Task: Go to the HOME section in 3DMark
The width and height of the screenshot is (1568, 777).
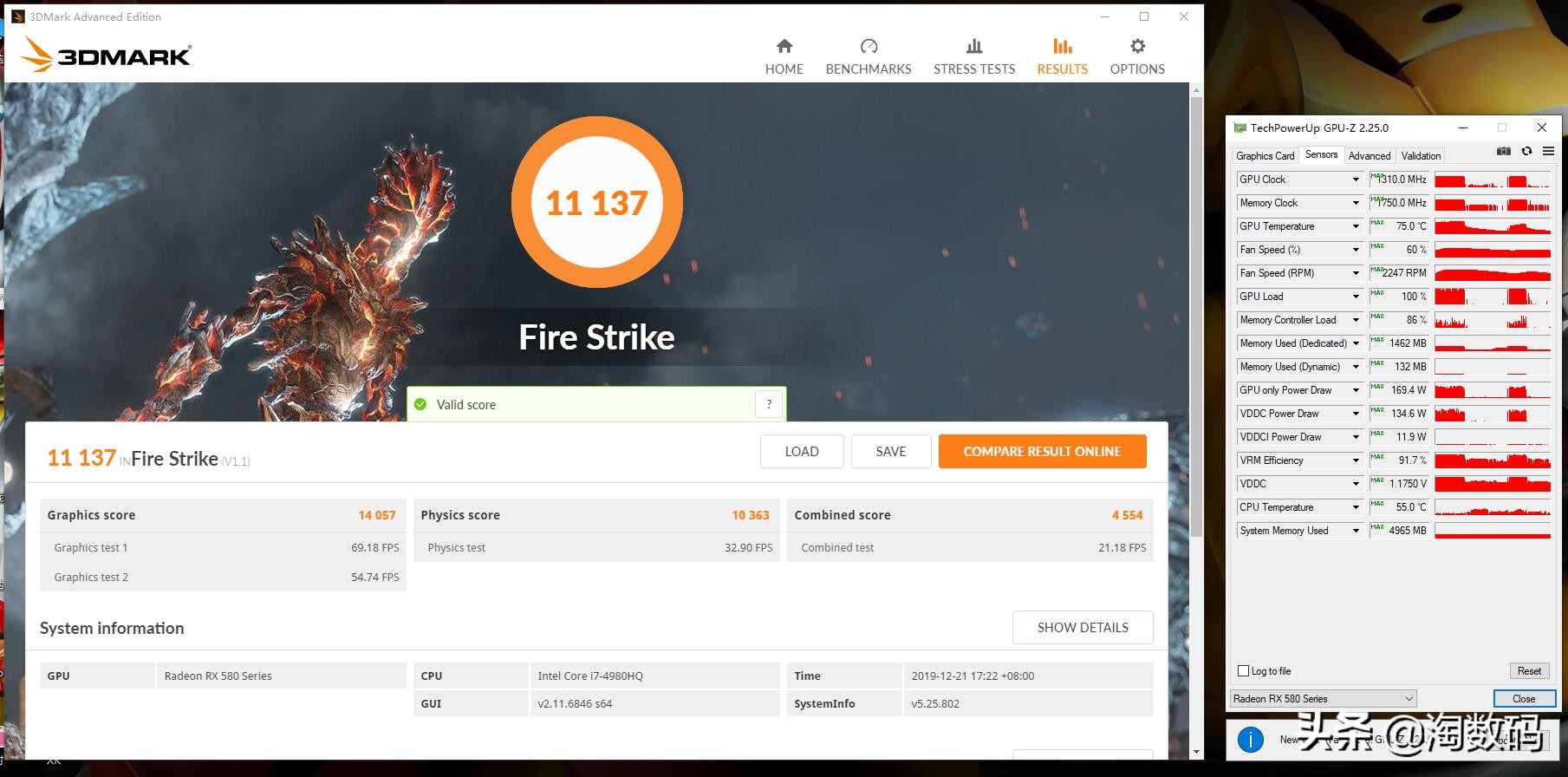Action: point(784,57)
